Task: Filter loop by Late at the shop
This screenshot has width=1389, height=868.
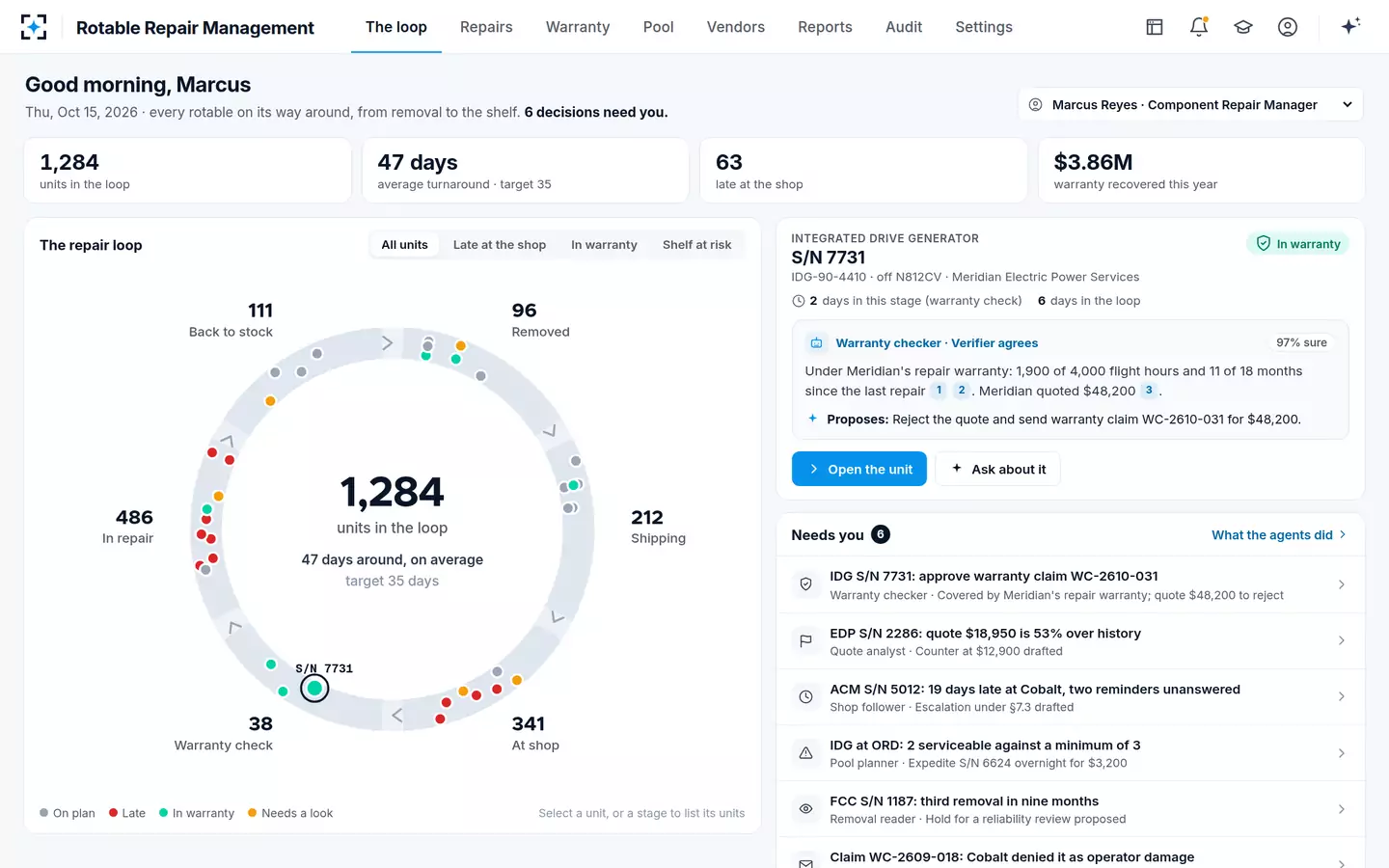Action: [500, 245]
